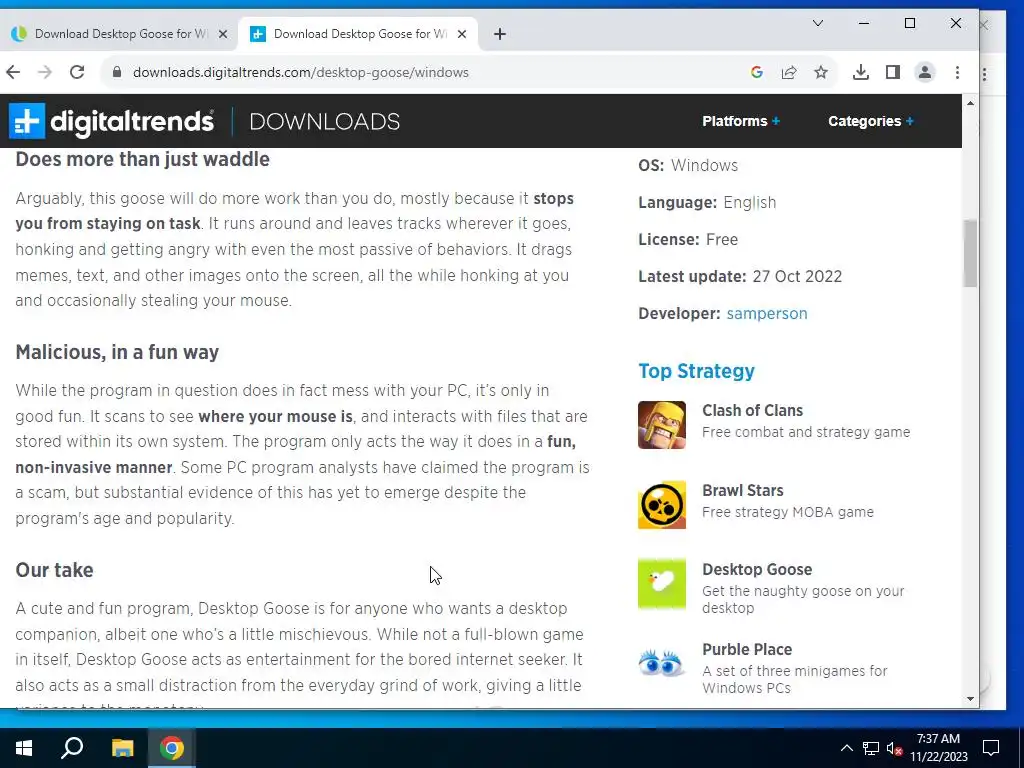This screenshot has width=1024, height=768.
Task: Close the active Digital Trends tab
Action: coord(462,34)
